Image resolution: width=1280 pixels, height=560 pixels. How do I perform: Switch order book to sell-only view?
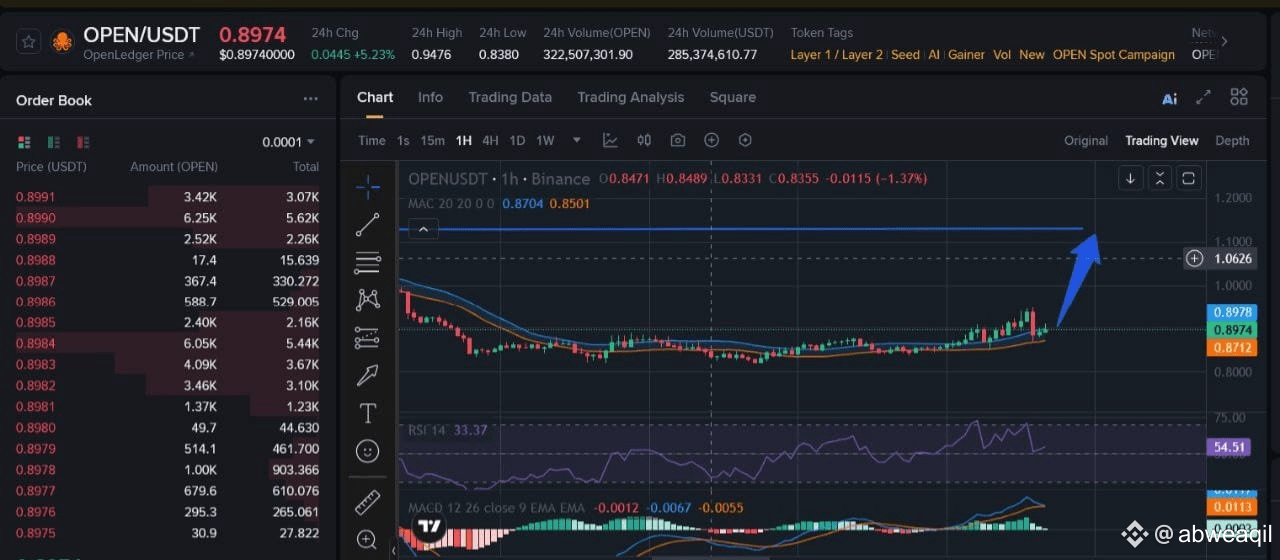(x=83, y=142)
